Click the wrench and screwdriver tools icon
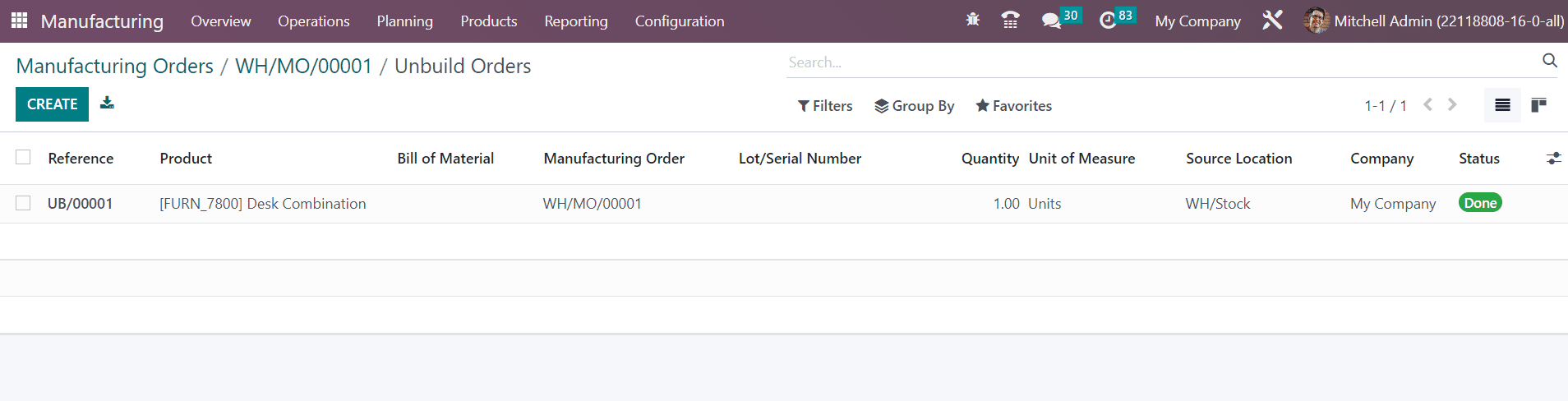The image size is (1568, 401). (x=1272, y=21)
